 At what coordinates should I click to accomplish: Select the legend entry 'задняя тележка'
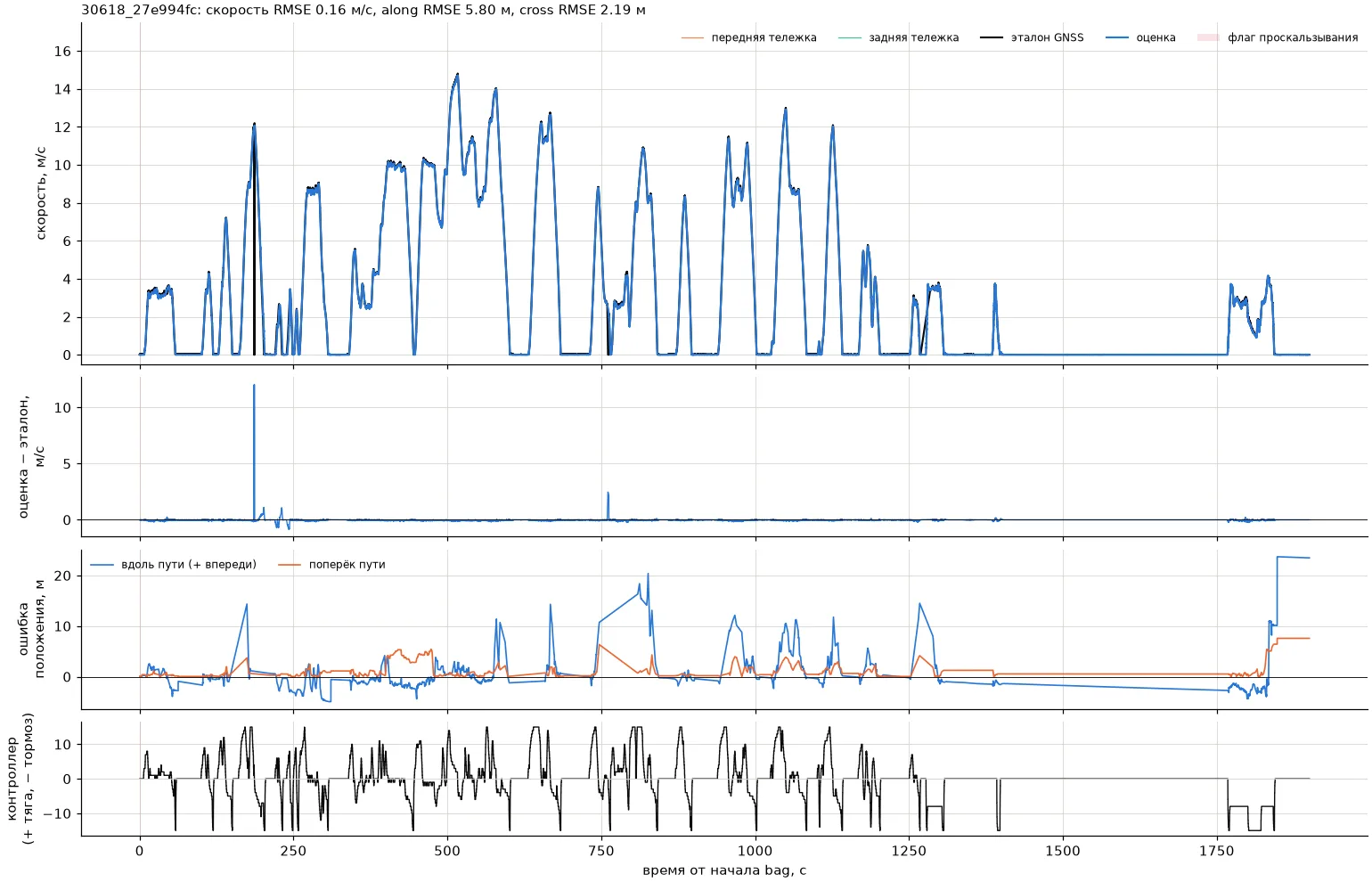914,37
